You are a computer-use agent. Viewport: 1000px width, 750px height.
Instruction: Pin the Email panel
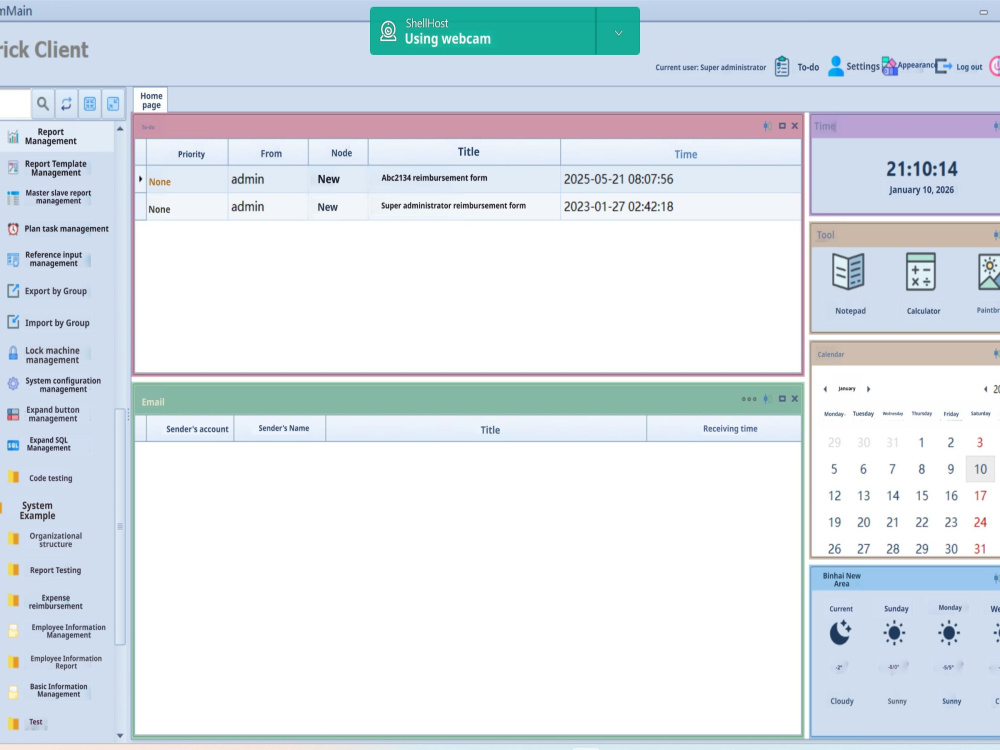[767, 399]
